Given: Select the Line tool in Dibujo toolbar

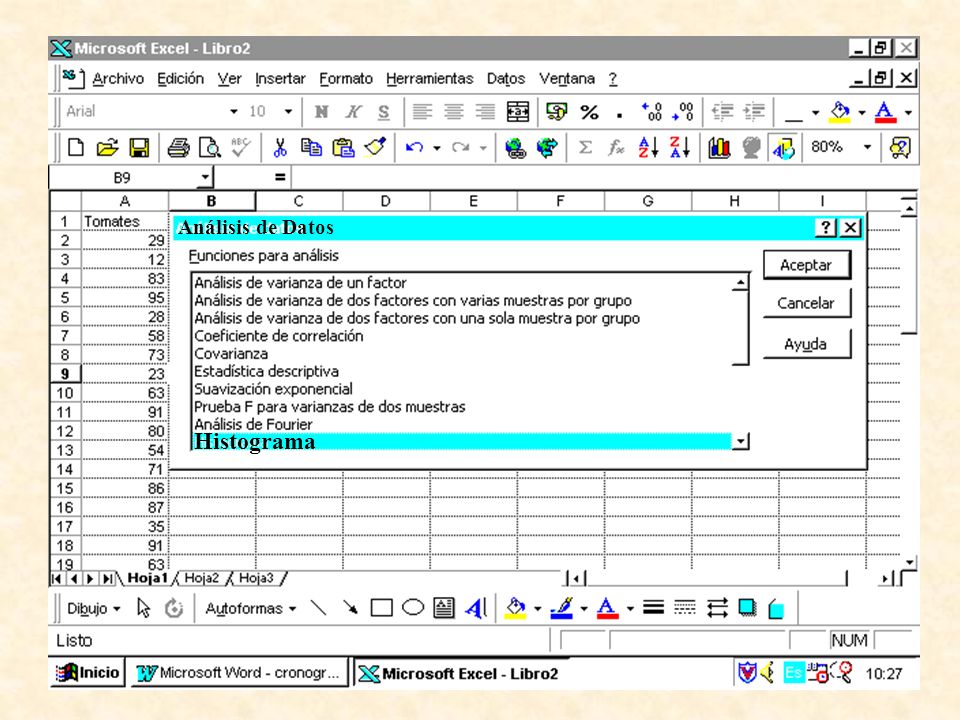Looking at the screenshot, I should [318, 608].
